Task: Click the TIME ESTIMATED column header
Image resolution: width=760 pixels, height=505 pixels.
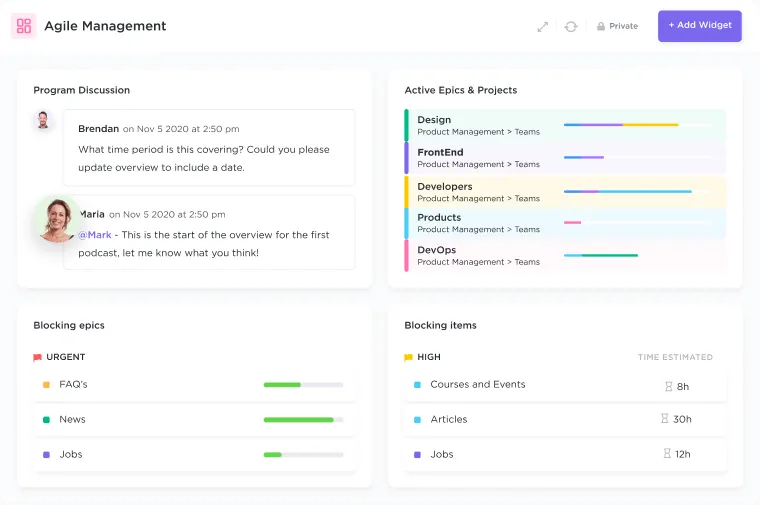Action: [675, 357]
